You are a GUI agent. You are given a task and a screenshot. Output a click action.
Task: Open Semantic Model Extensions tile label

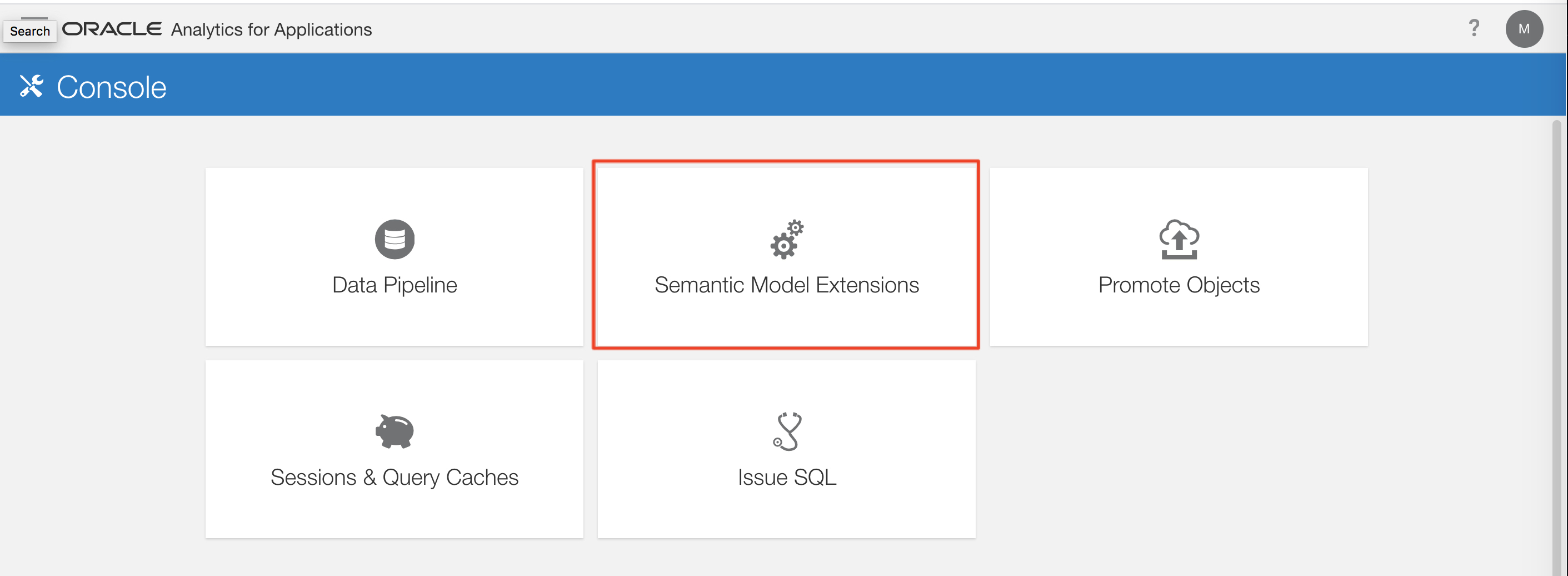pos(786,285)
